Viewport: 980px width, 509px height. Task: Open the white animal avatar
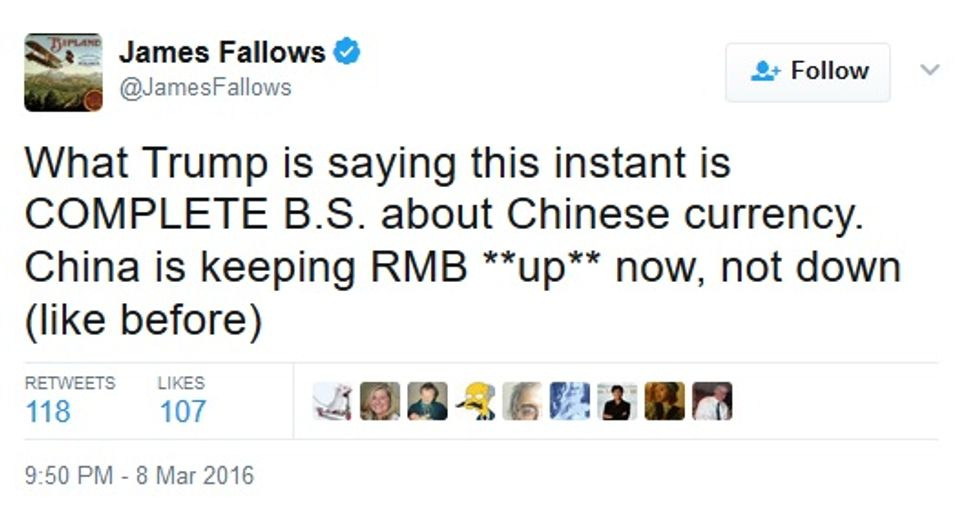[332, 401]
